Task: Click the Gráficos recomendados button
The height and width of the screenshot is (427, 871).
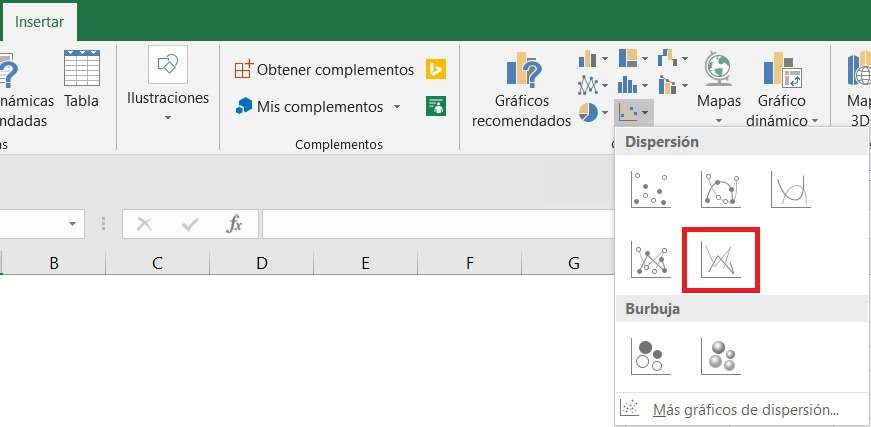Action: coord(521,90)
